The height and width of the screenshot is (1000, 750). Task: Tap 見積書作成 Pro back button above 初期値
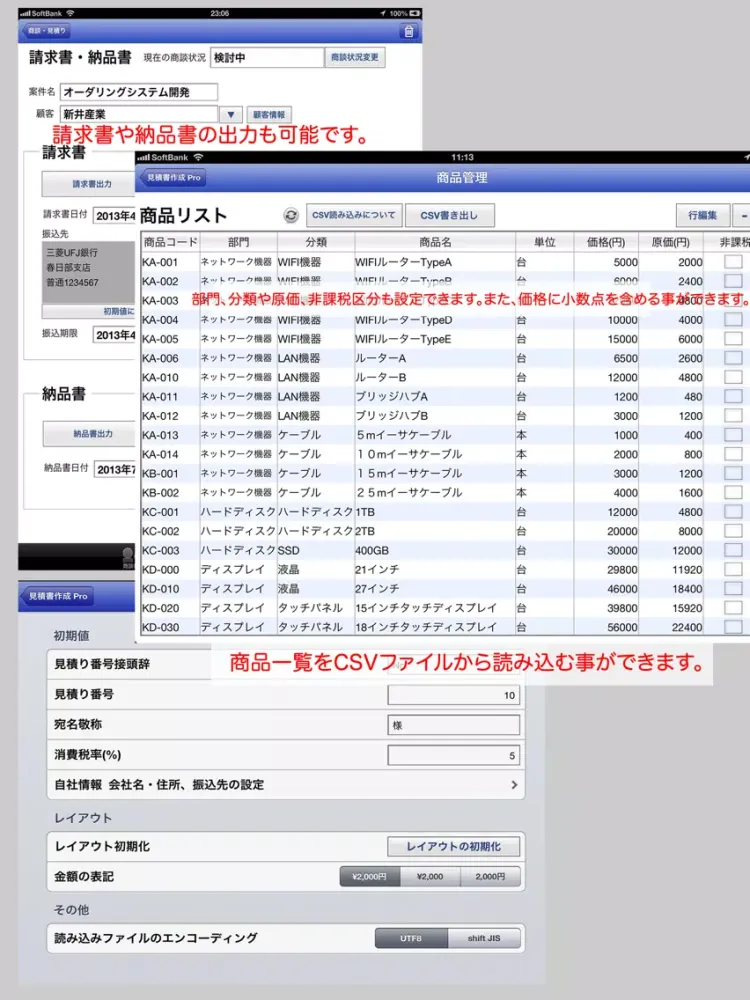57,596
